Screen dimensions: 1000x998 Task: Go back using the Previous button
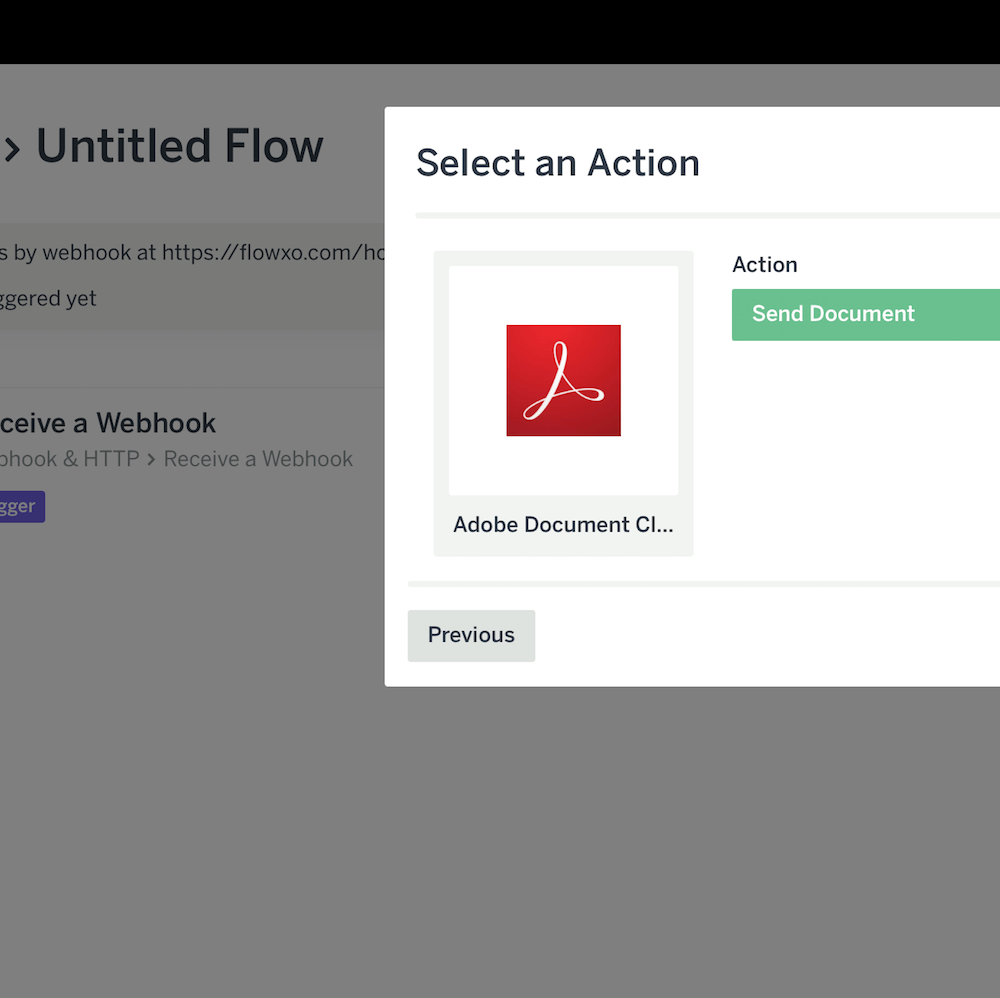click(471, 635)
